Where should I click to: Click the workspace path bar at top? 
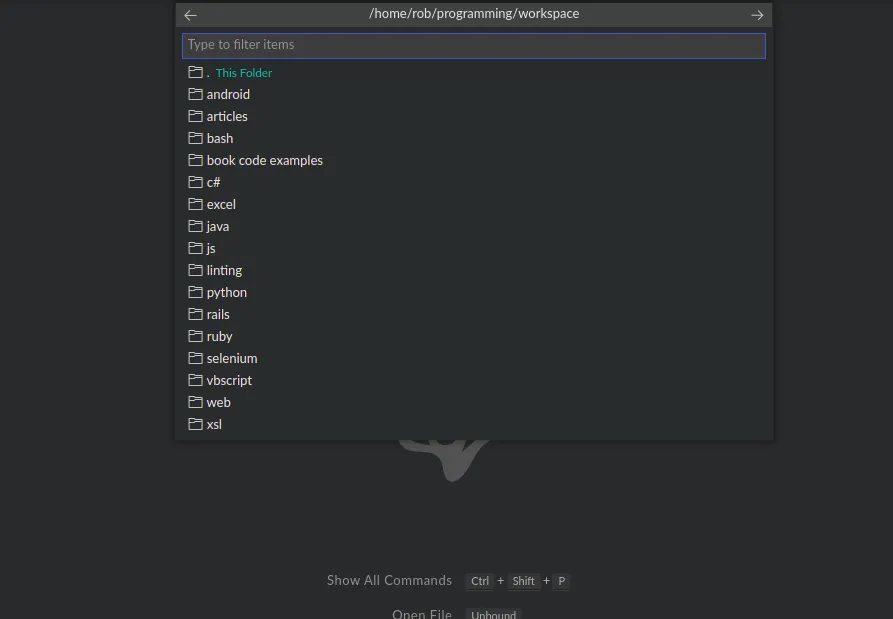473,14
